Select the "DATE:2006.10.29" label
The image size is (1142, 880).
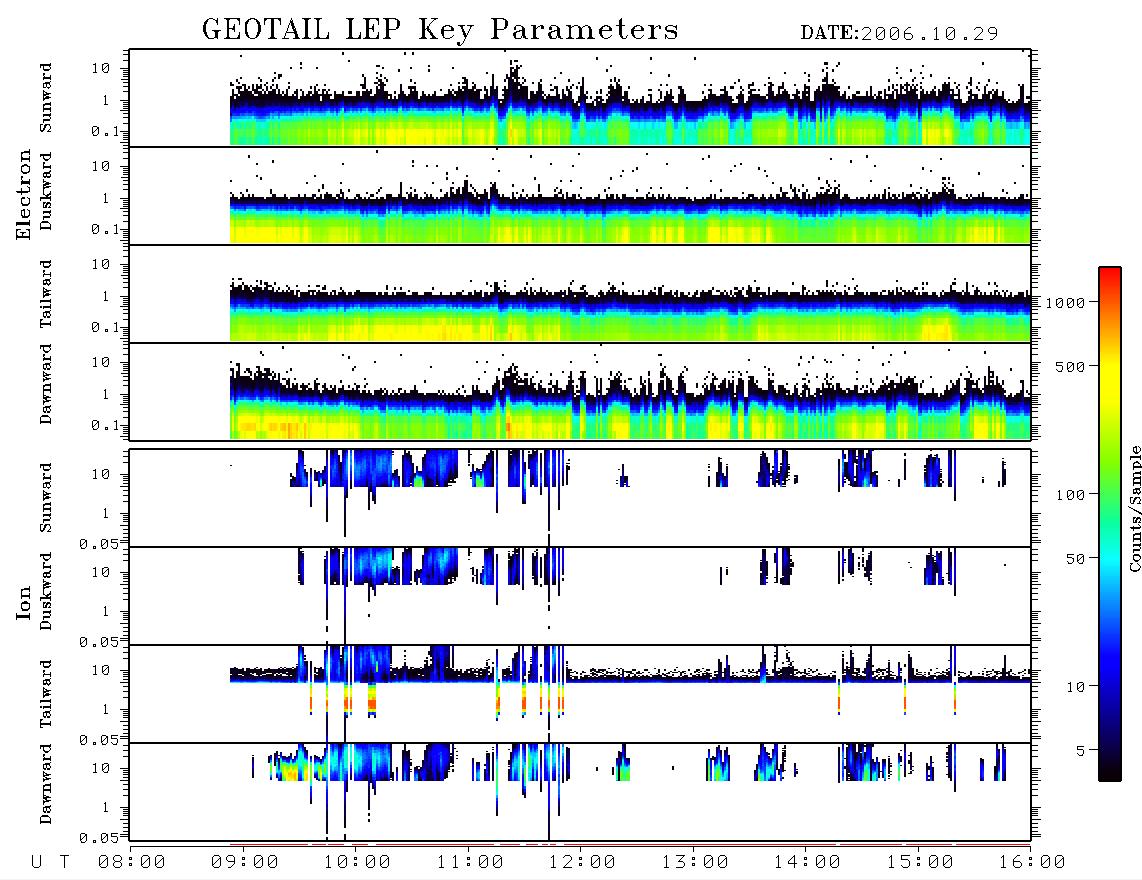click(899, 34)
